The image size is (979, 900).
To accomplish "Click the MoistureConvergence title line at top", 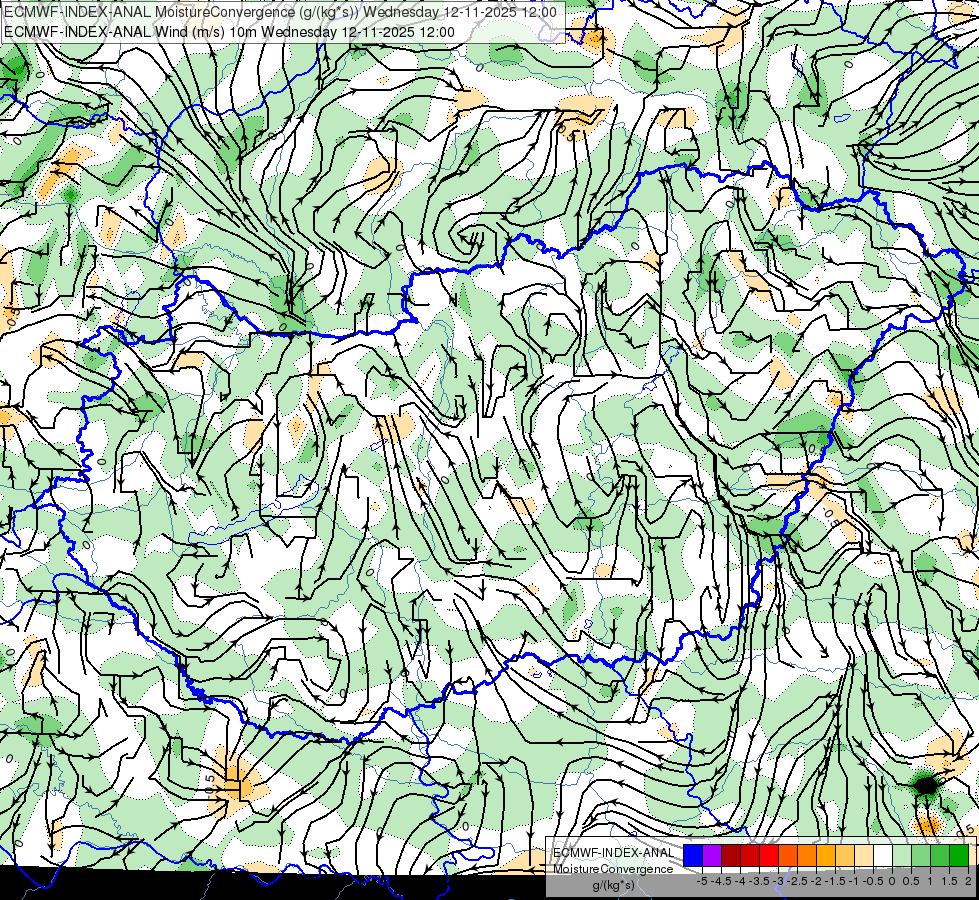I will [280, 11].
